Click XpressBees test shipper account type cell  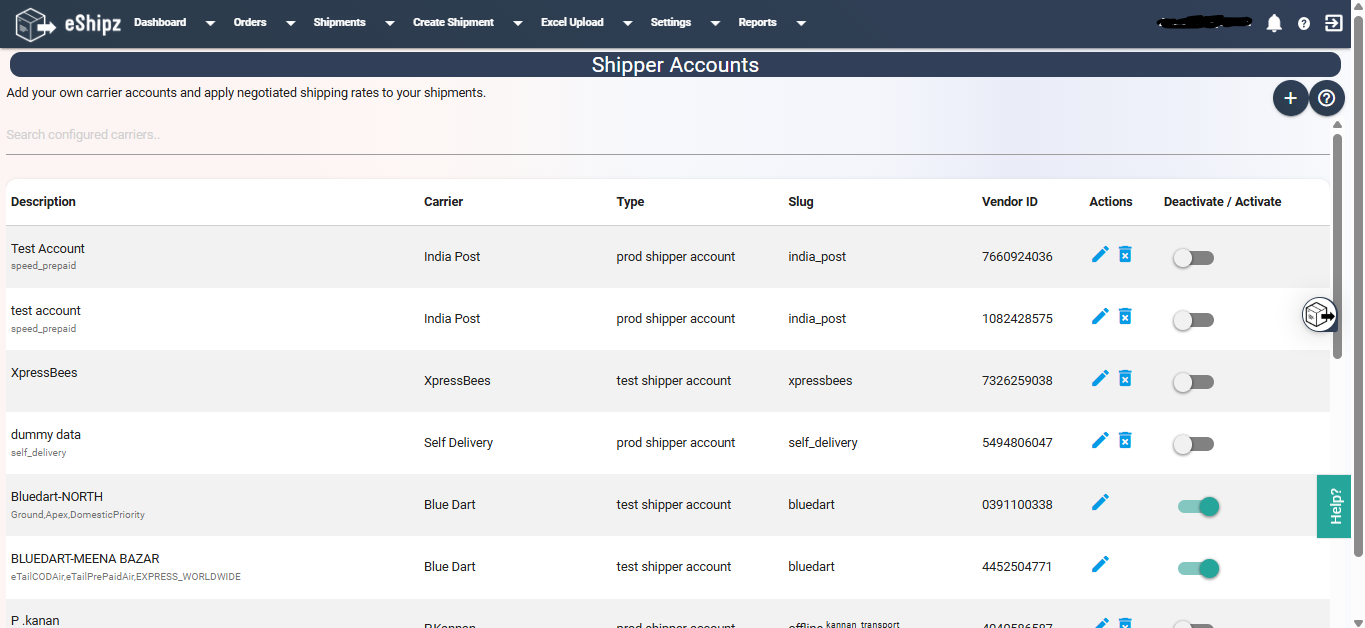tap(674, 380)
